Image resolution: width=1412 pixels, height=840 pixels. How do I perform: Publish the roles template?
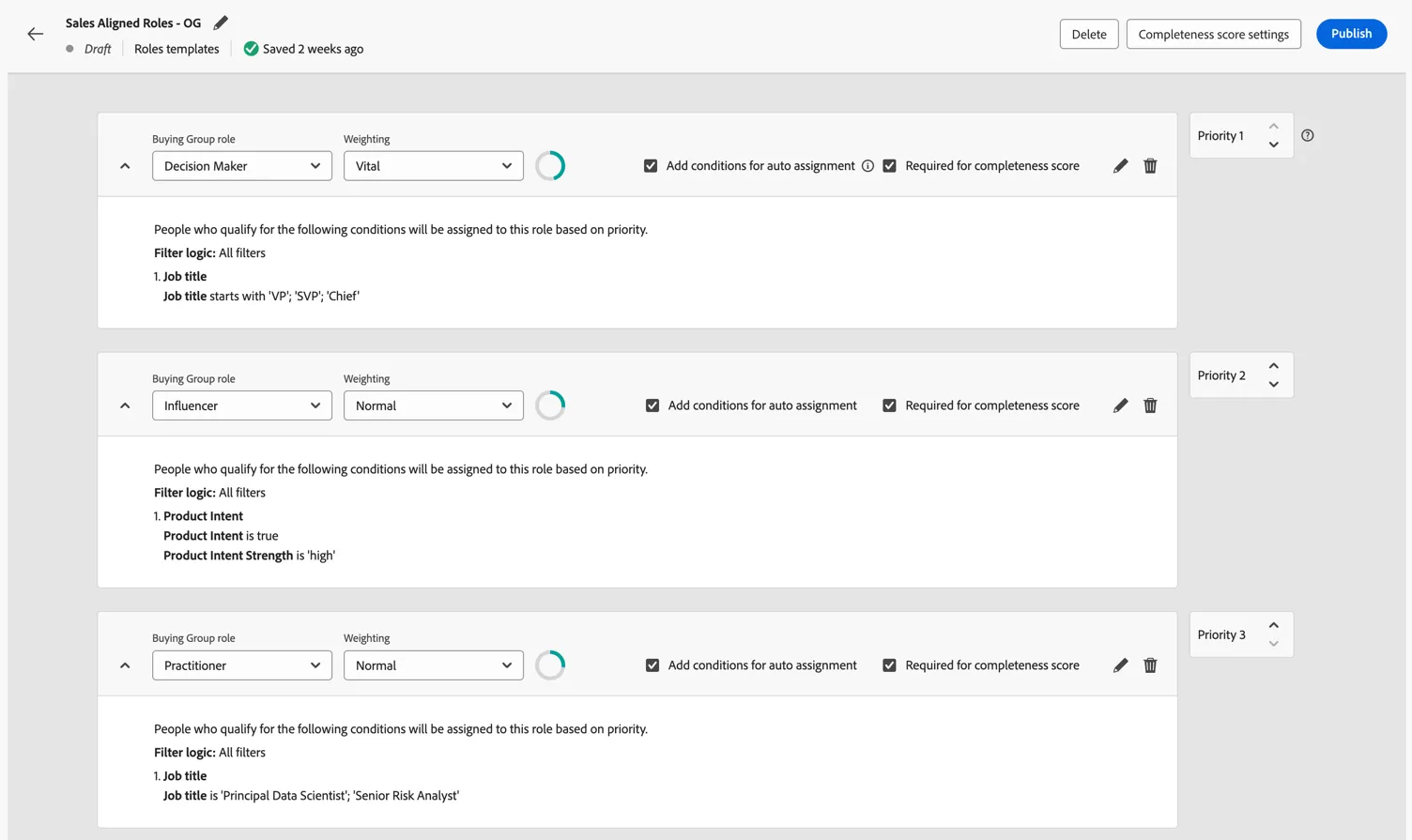[1351, 34]
